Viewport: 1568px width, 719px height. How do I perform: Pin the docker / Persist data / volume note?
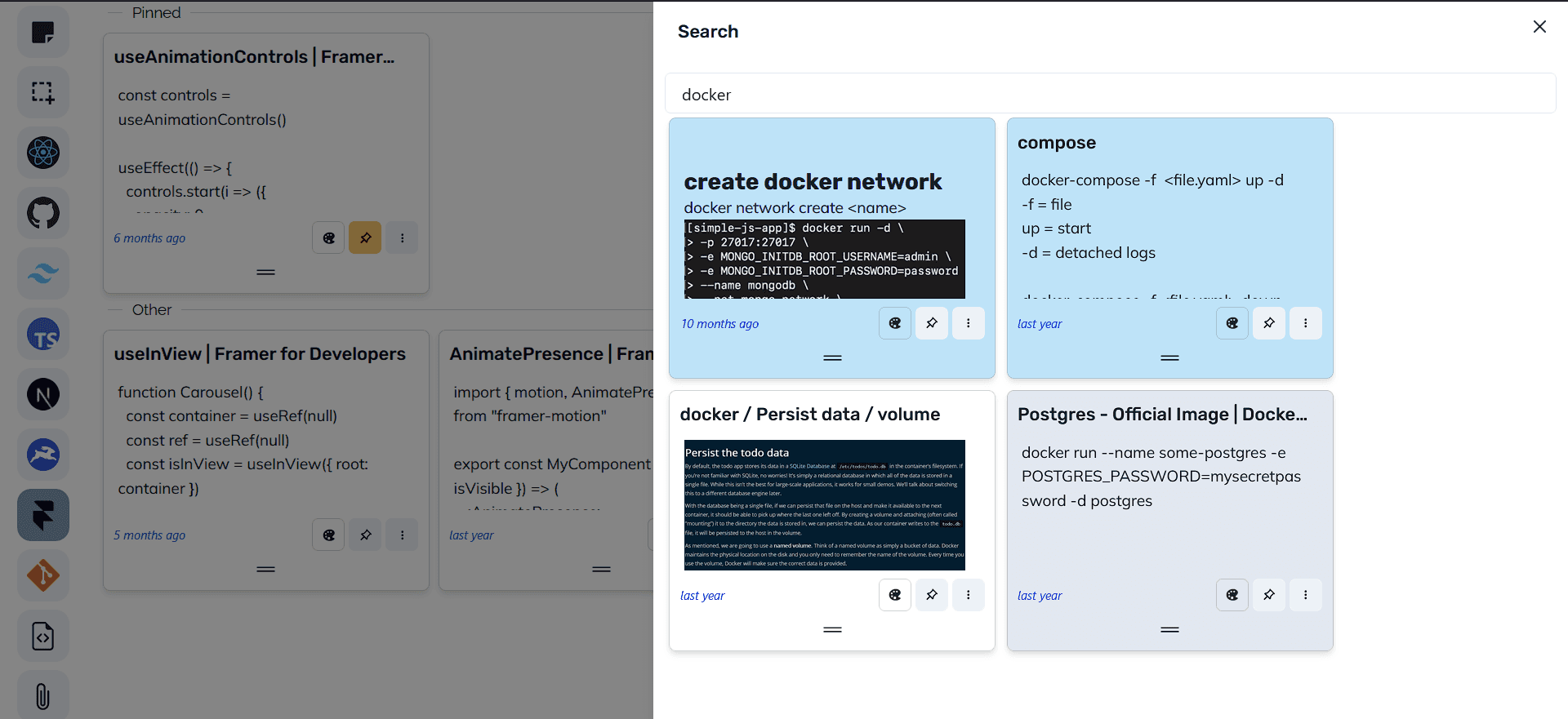click(x=932, y=595)
